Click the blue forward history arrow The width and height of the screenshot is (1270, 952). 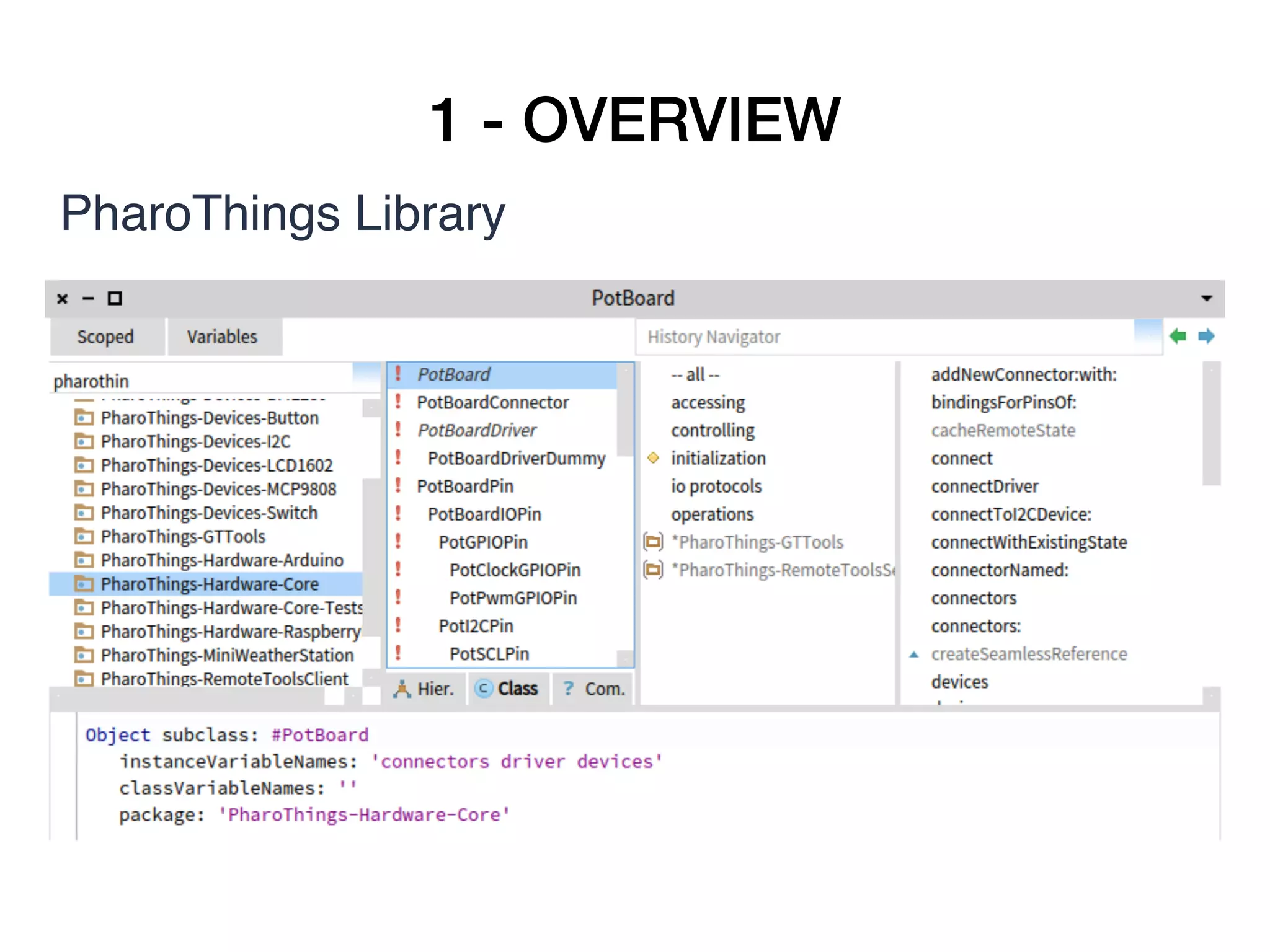pyautogui.click(x=1206, y=337)
